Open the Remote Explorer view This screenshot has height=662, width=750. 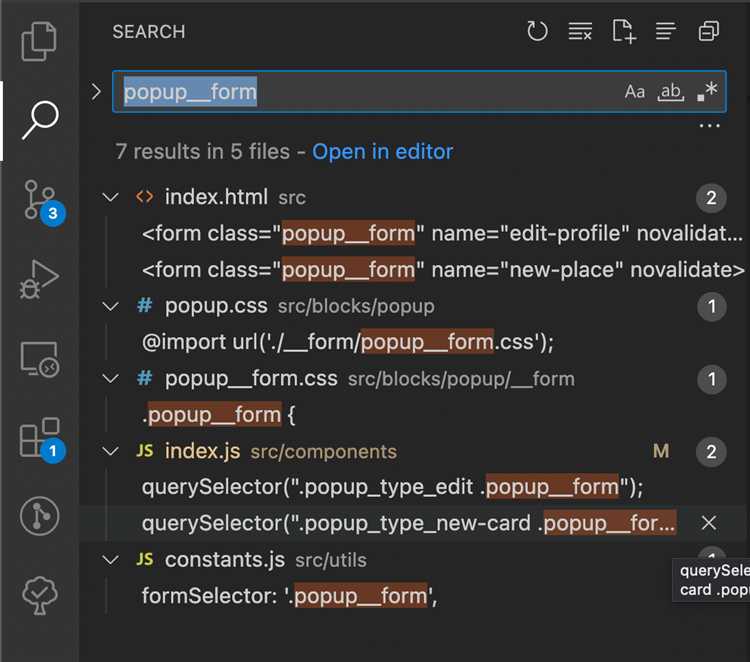click(x=39, y=357)
